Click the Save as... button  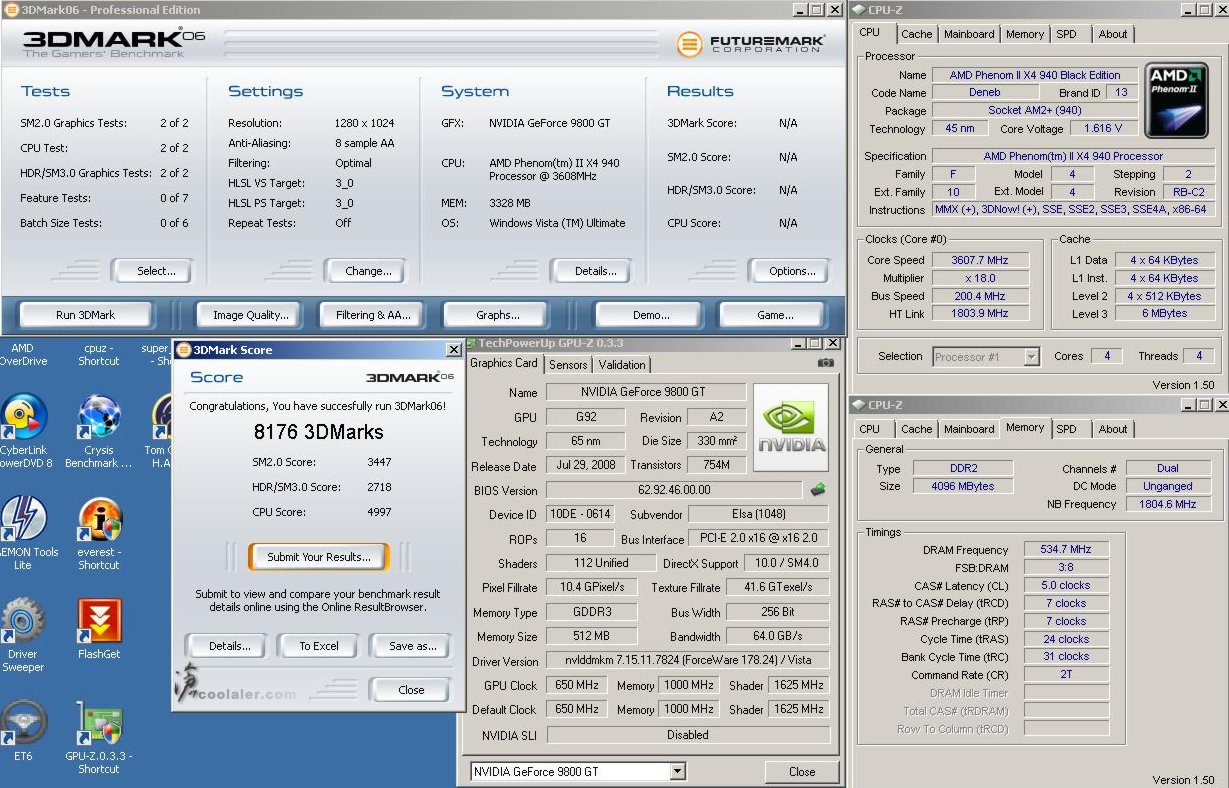[x=412, y=646]
